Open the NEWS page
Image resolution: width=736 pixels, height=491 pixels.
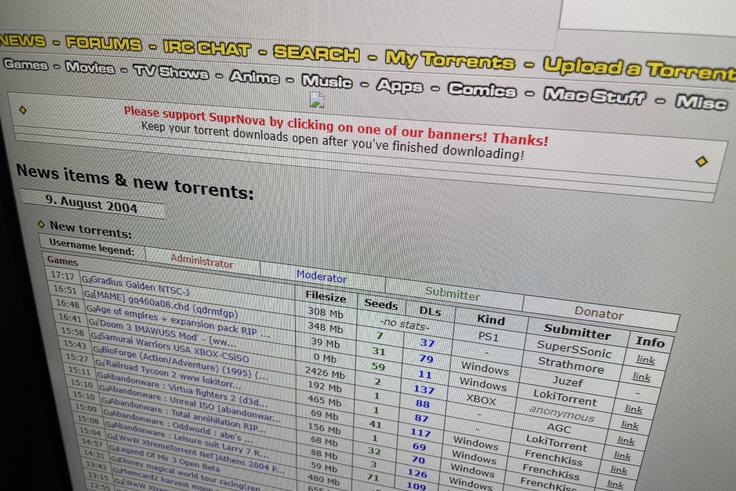[23, 40]
